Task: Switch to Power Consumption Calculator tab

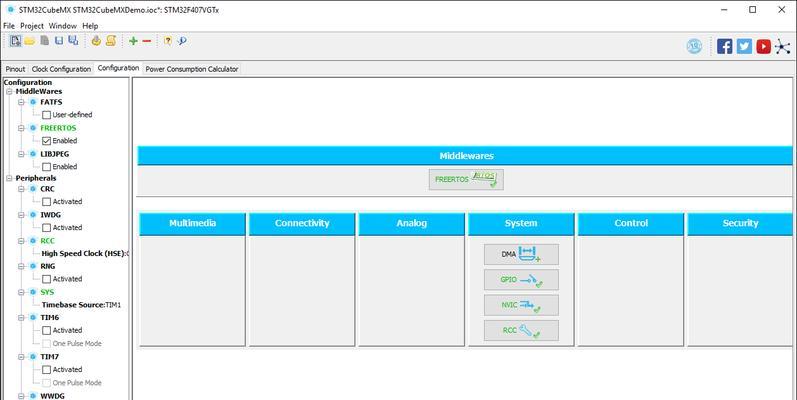Action: [x=192, y=69]
